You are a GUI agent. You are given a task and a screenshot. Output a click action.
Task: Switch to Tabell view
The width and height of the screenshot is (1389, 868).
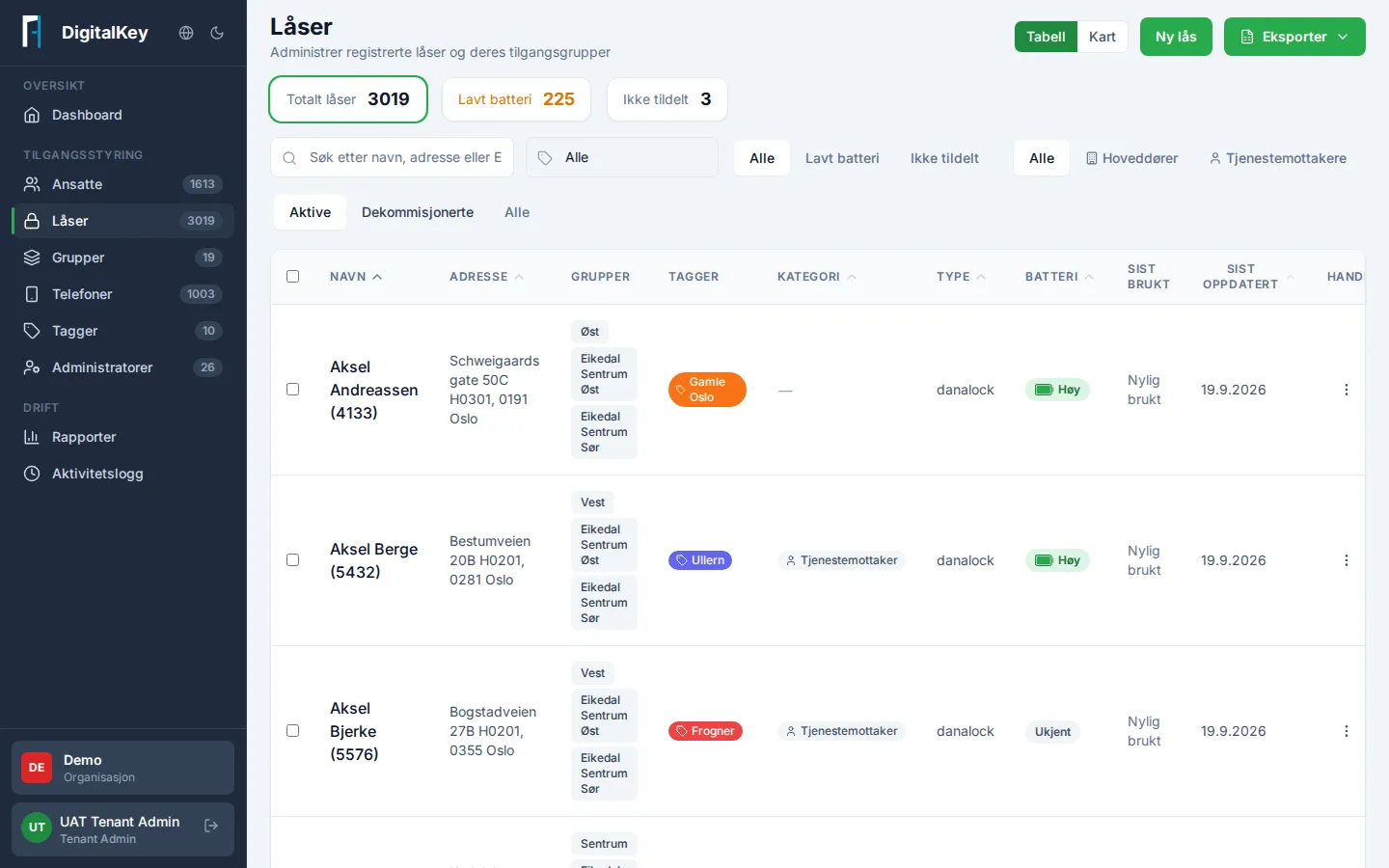pos(1046,37)
